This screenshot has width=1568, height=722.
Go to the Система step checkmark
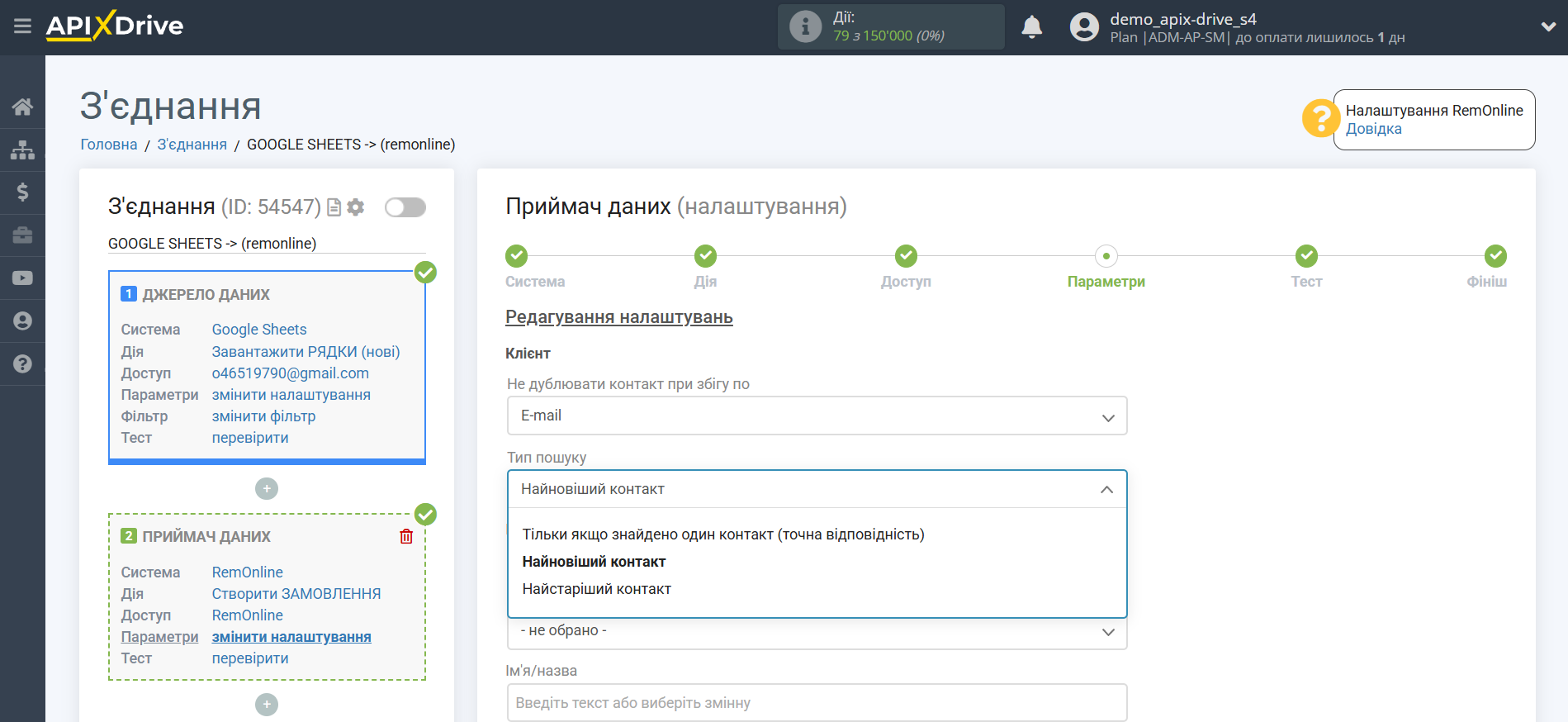click(x=516, y=256)
